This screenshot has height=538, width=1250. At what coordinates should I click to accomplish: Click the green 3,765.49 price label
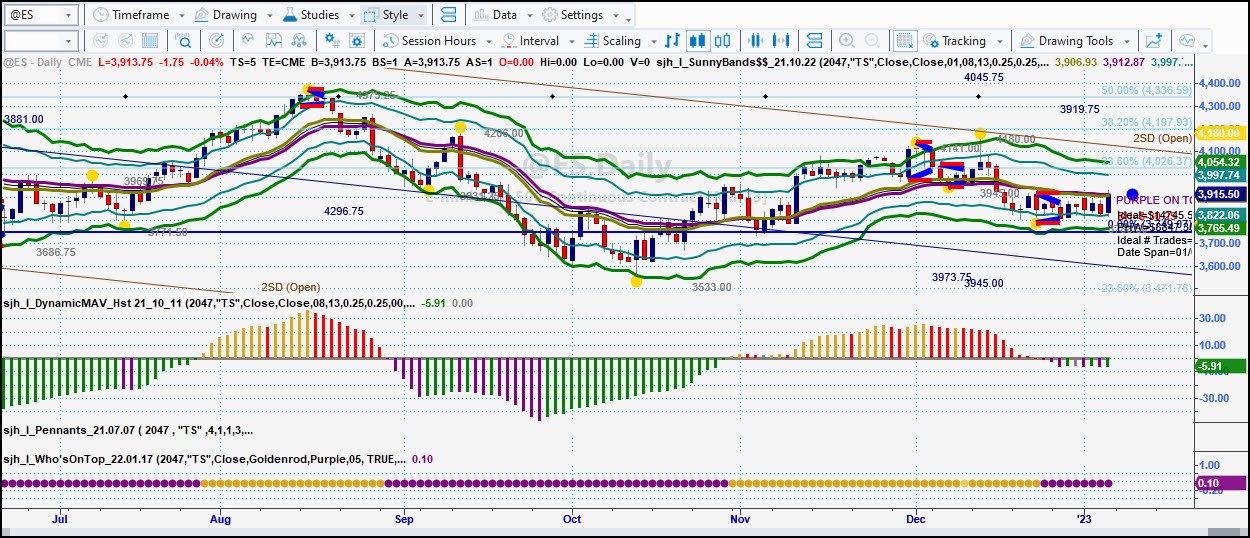click(x=1220, y=228)
